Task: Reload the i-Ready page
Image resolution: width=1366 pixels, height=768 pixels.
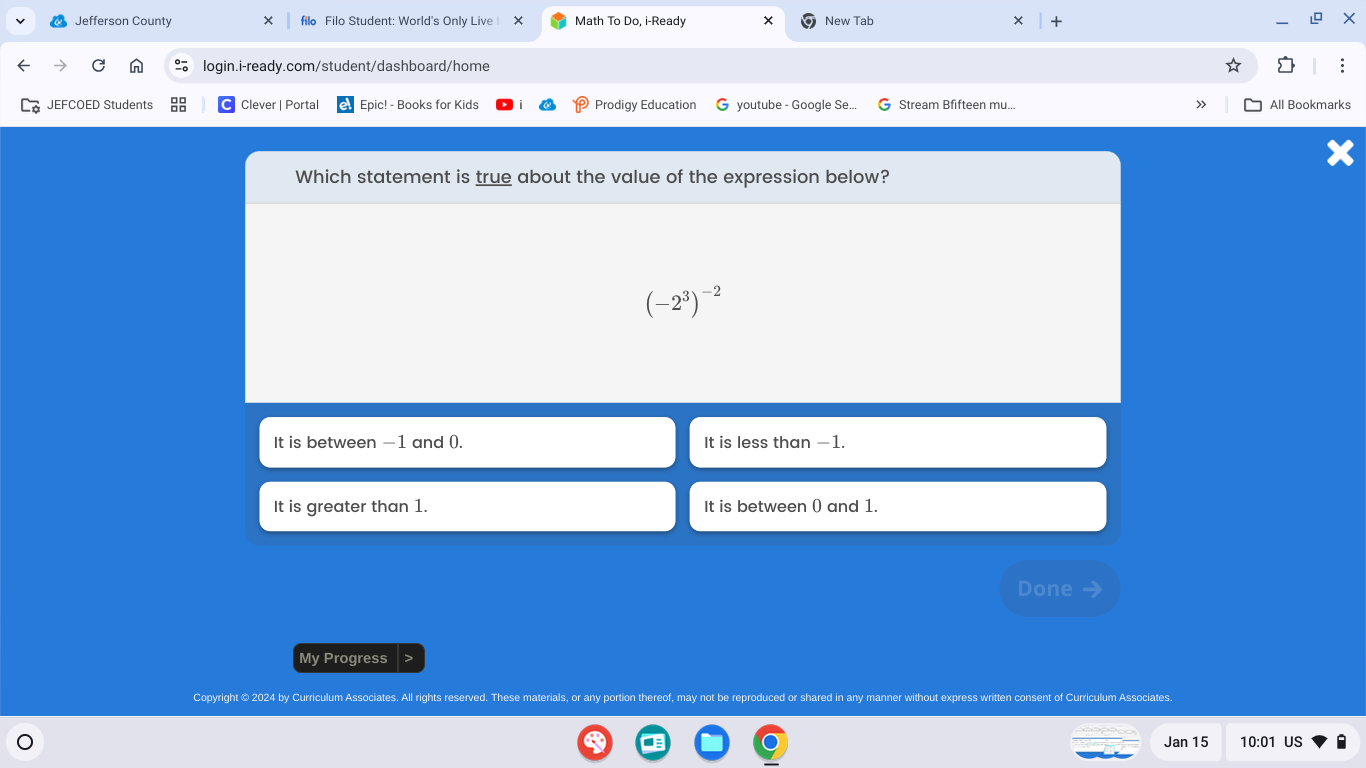Action: tap(98, 66)
